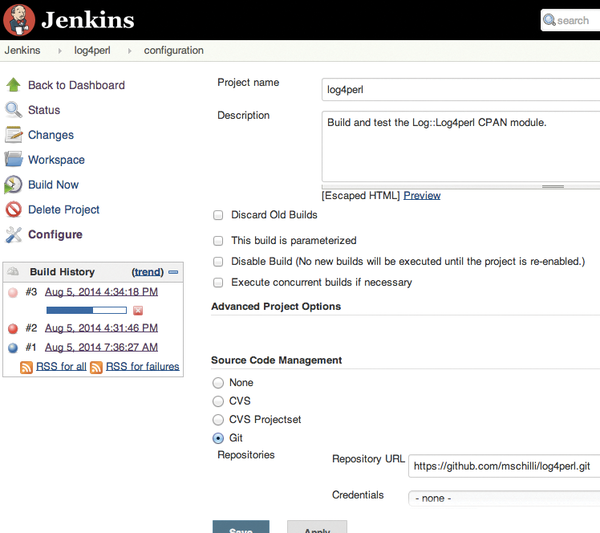600x533 pixels.
Task: Go to log4perl in the breadcrumb
Action: (x=92, y=50)
